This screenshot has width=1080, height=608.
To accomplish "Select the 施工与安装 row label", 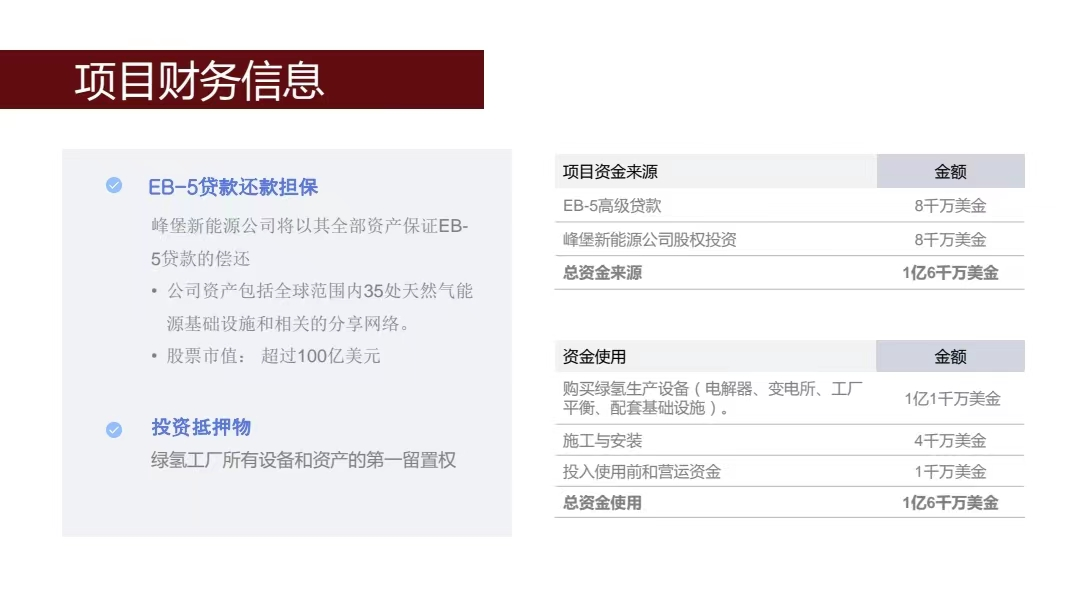I will click(602, 441).
